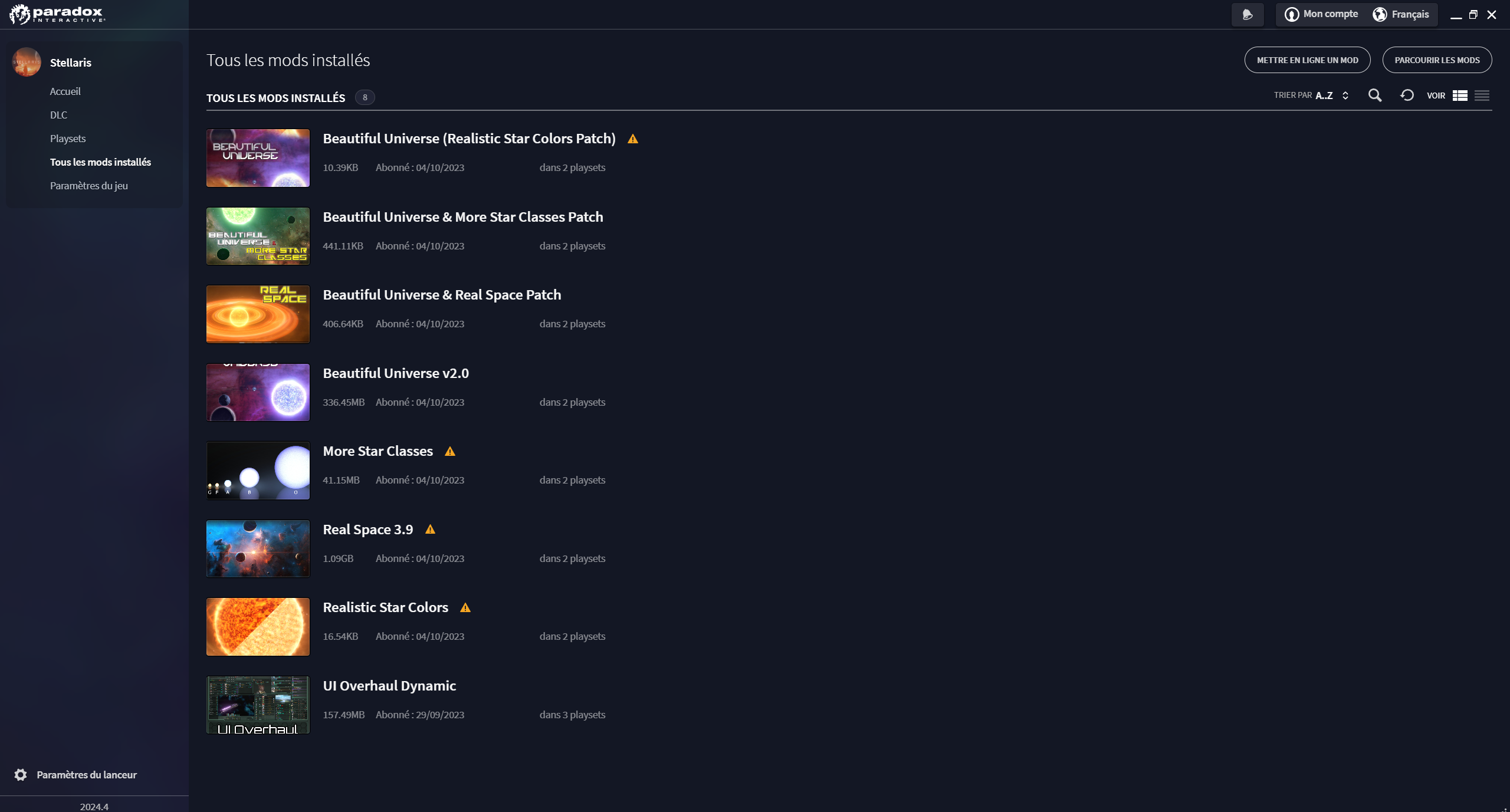Click Parcourir les mods button
1510x812 pixels.
tap(1437, 60)
